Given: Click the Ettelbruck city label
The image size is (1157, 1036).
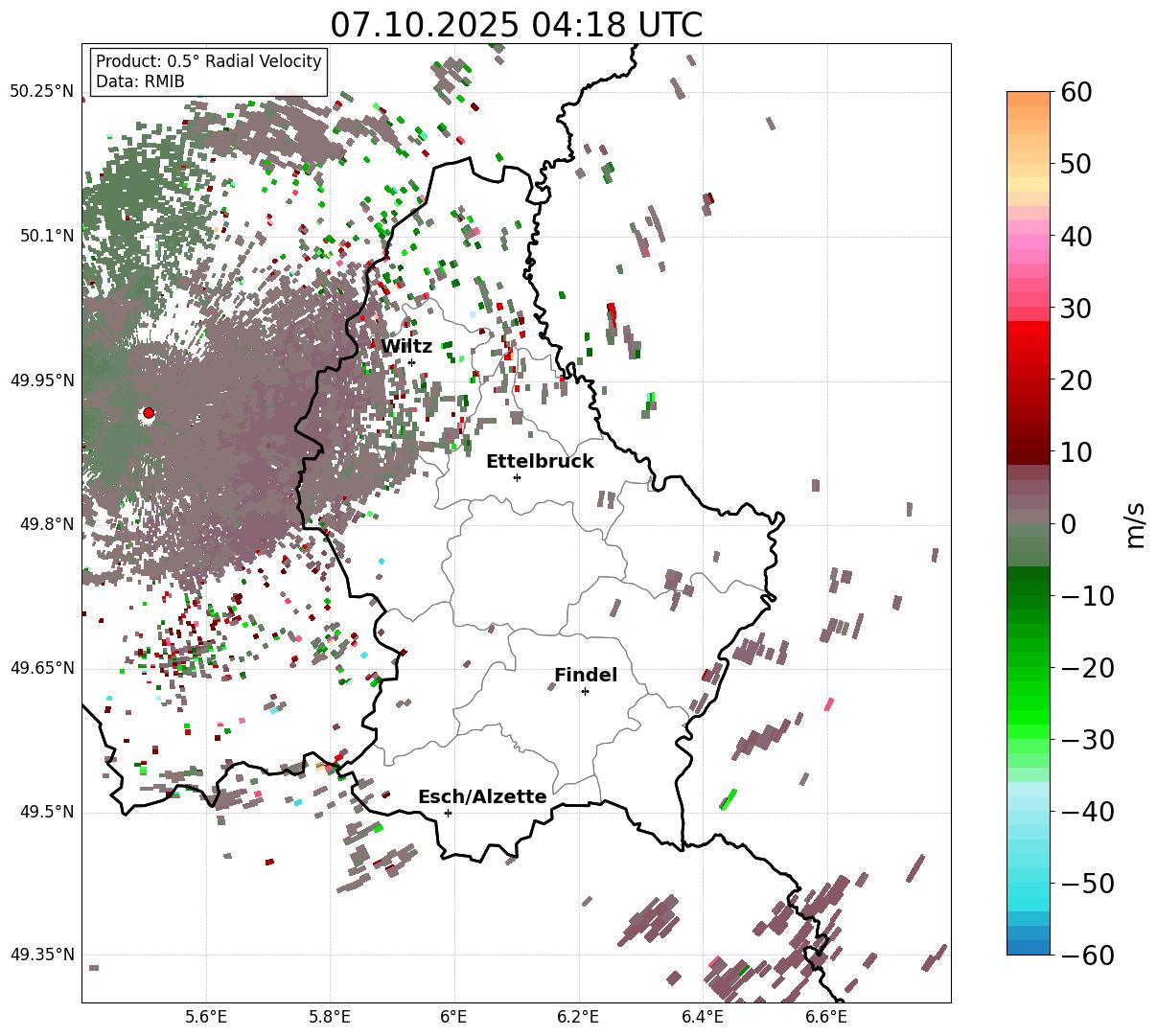Looking at the screenshot, I should (540, 462).
